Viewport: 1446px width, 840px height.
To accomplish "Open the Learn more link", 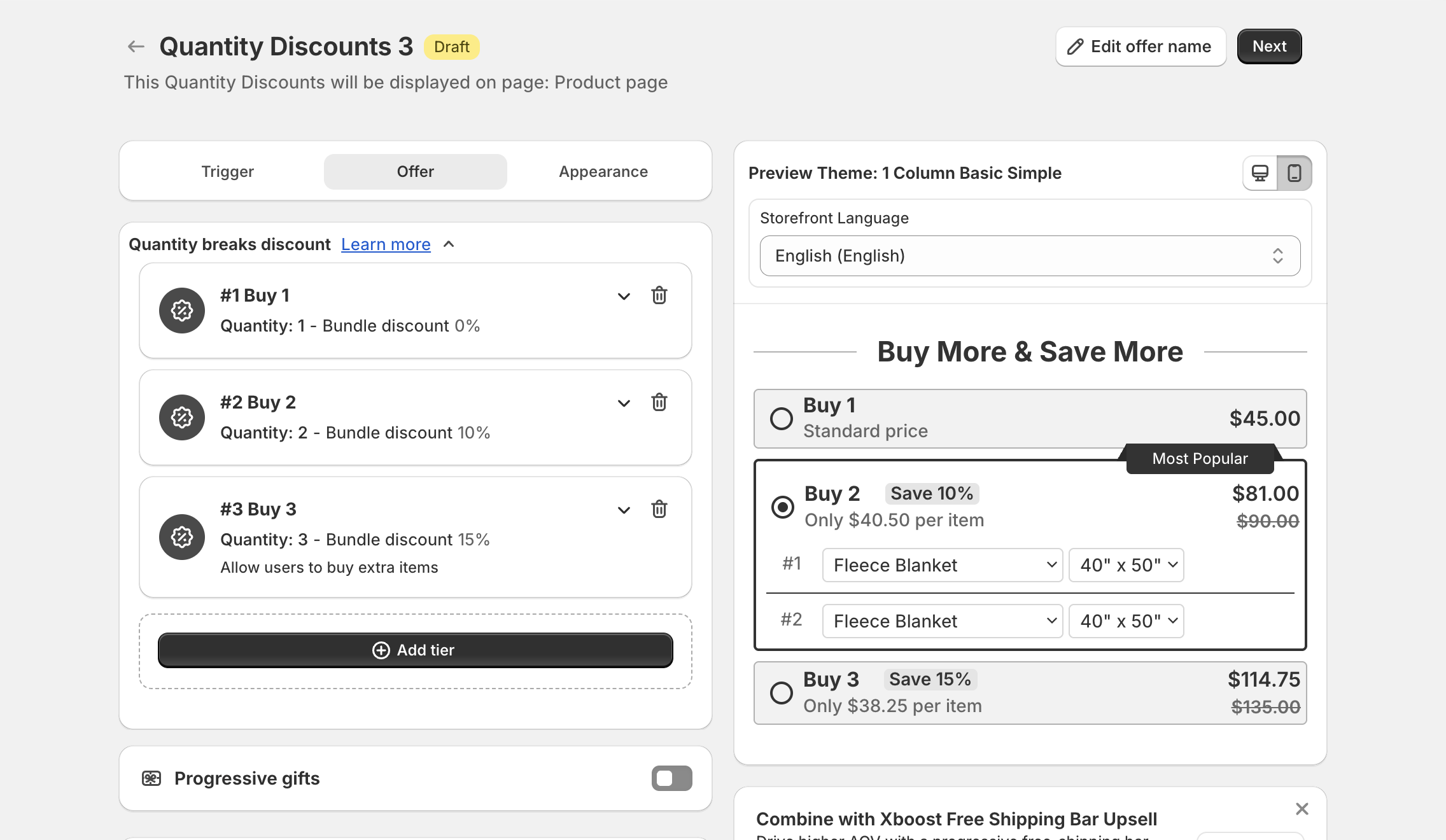I will click(x=386, y=244).
